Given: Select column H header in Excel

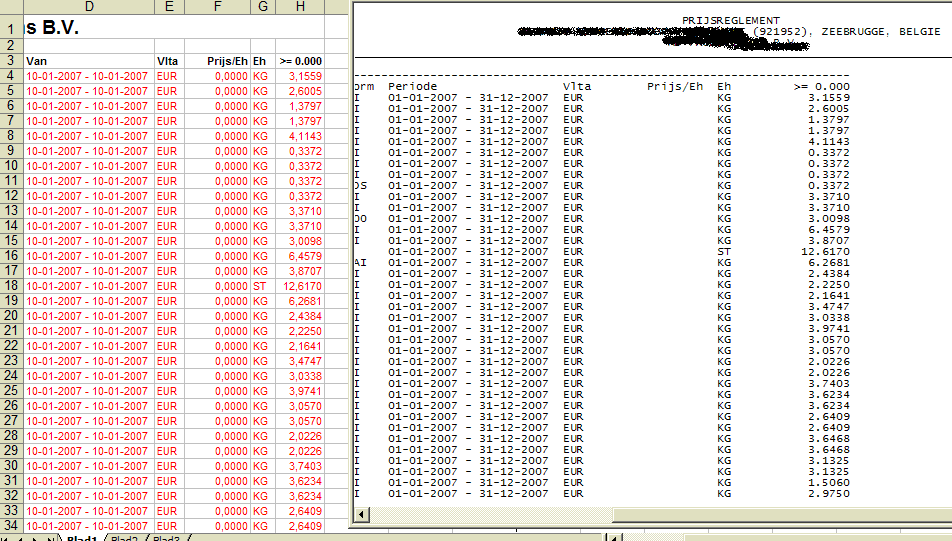Looking at the screenshot, I should [x=300, y=7].
